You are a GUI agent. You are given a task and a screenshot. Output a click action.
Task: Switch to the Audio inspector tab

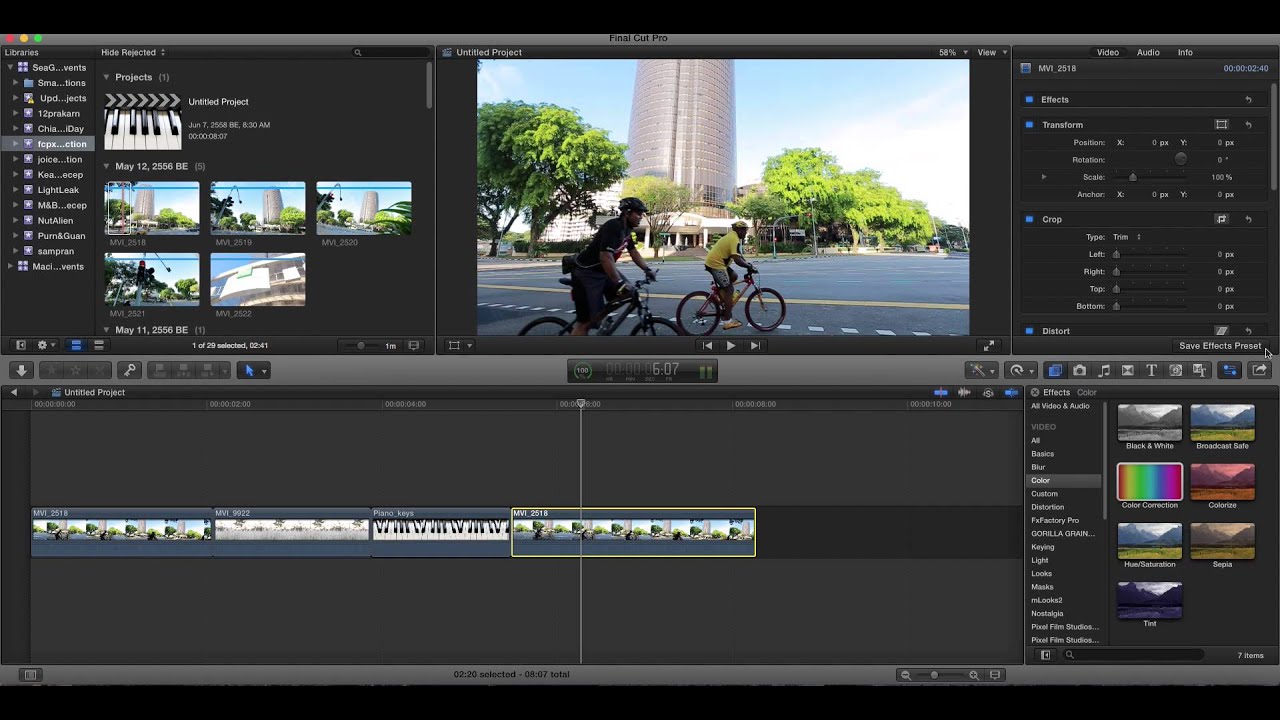tap(1148, 52)
